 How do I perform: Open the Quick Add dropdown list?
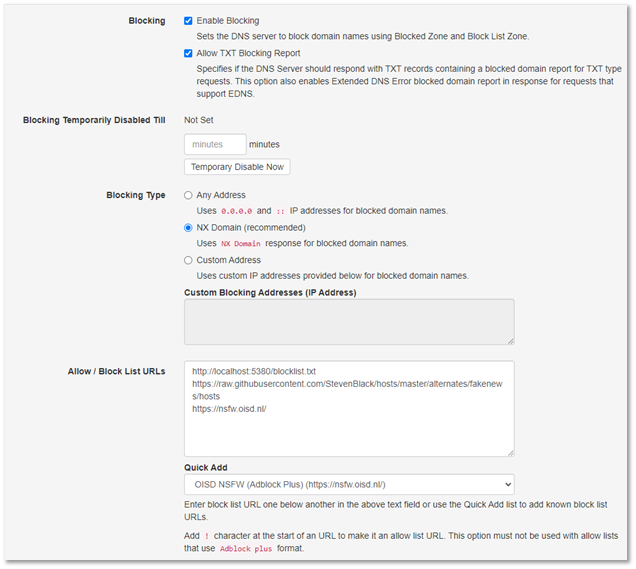click(349, 484)
